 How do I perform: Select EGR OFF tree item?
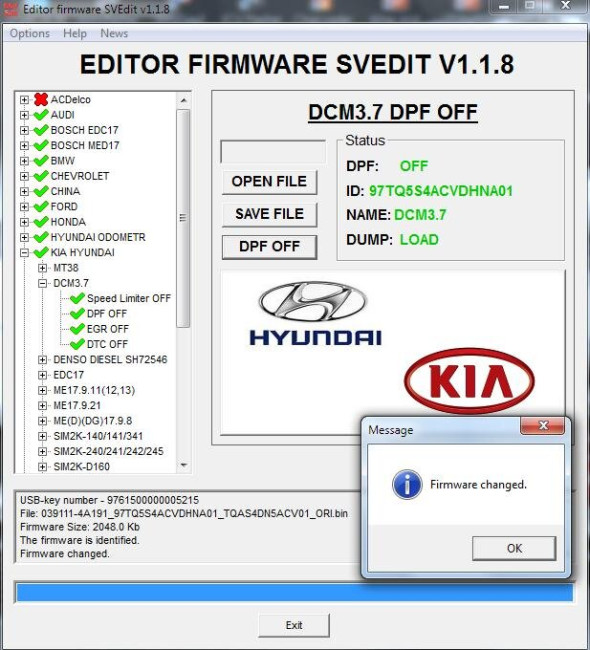107,329
